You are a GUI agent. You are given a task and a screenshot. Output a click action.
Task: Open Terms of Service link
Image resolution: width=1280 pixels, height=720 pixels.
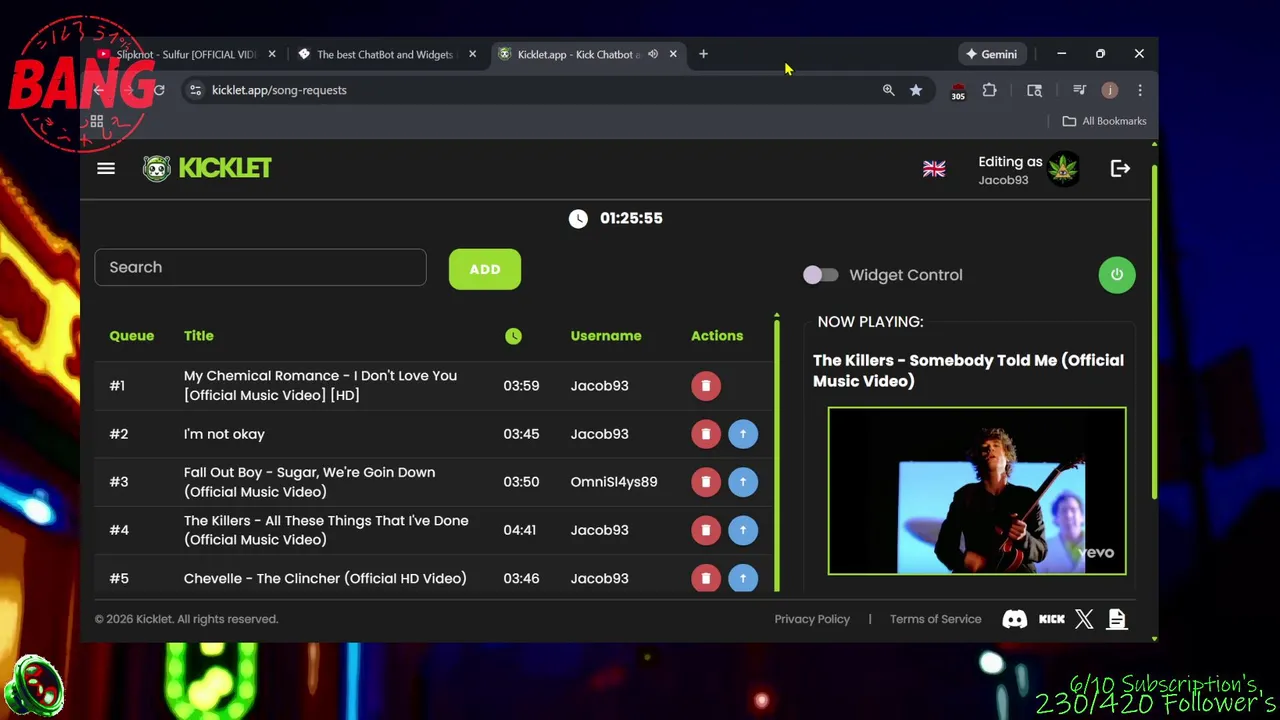click(x=936, y=619)
